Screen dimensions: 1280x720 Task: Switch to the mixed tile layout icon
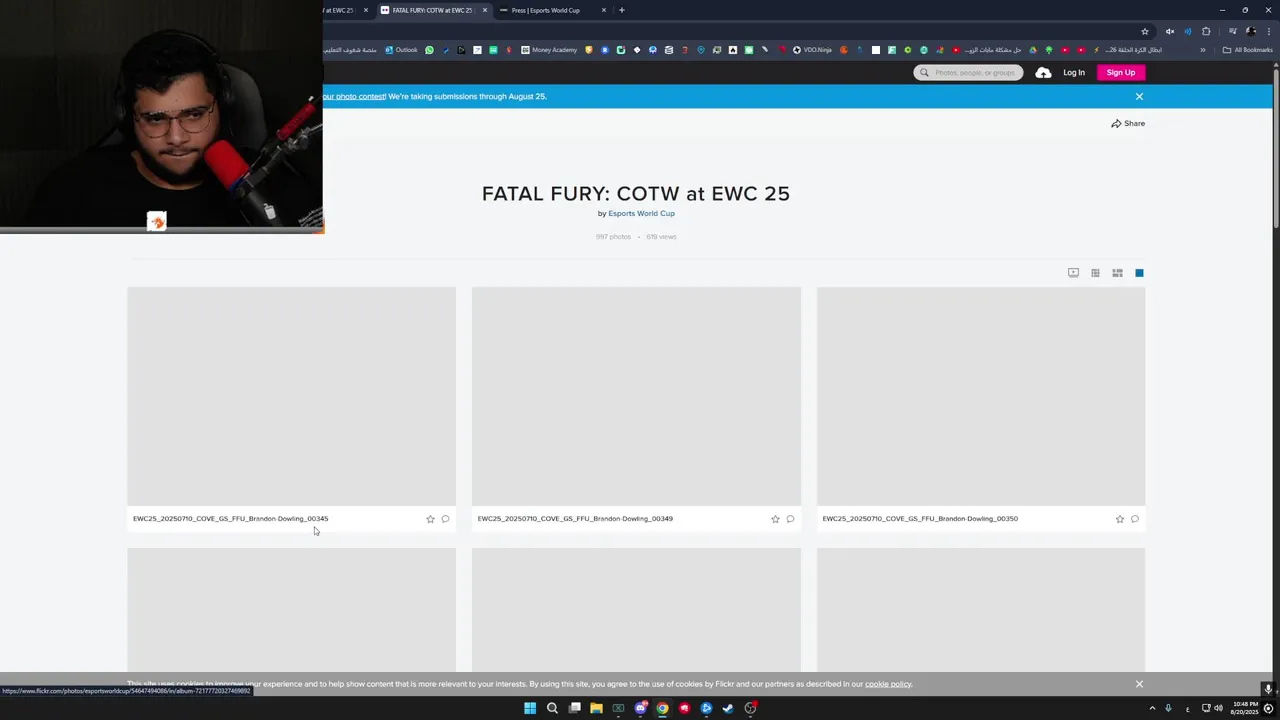[x=1117, y=273]
